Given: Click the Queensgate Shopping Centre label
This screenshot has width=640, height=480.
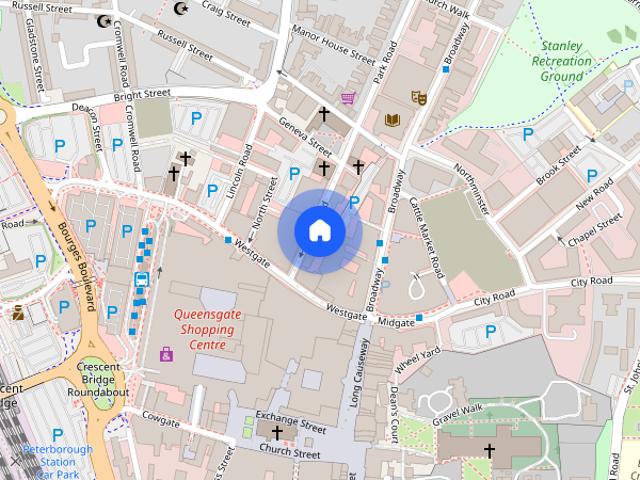Looking at the screenshot, I should pyautogui.click(x=209, y=329).
